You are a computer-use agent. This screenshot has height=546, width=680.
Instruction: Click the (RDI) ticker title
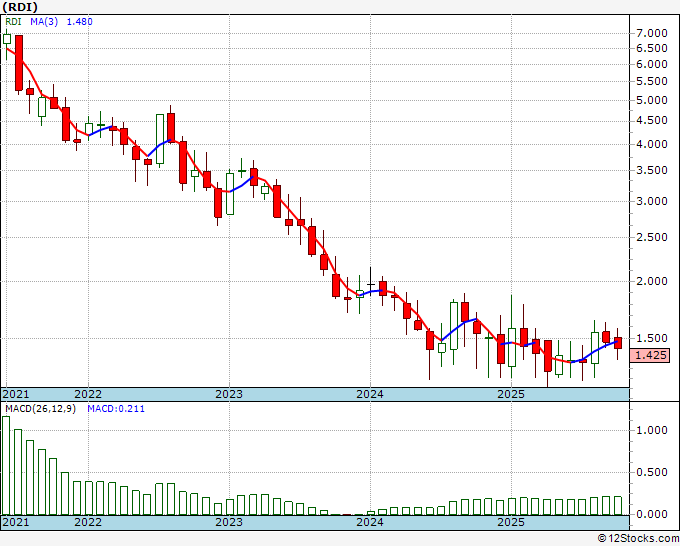[x=20, y=9]
